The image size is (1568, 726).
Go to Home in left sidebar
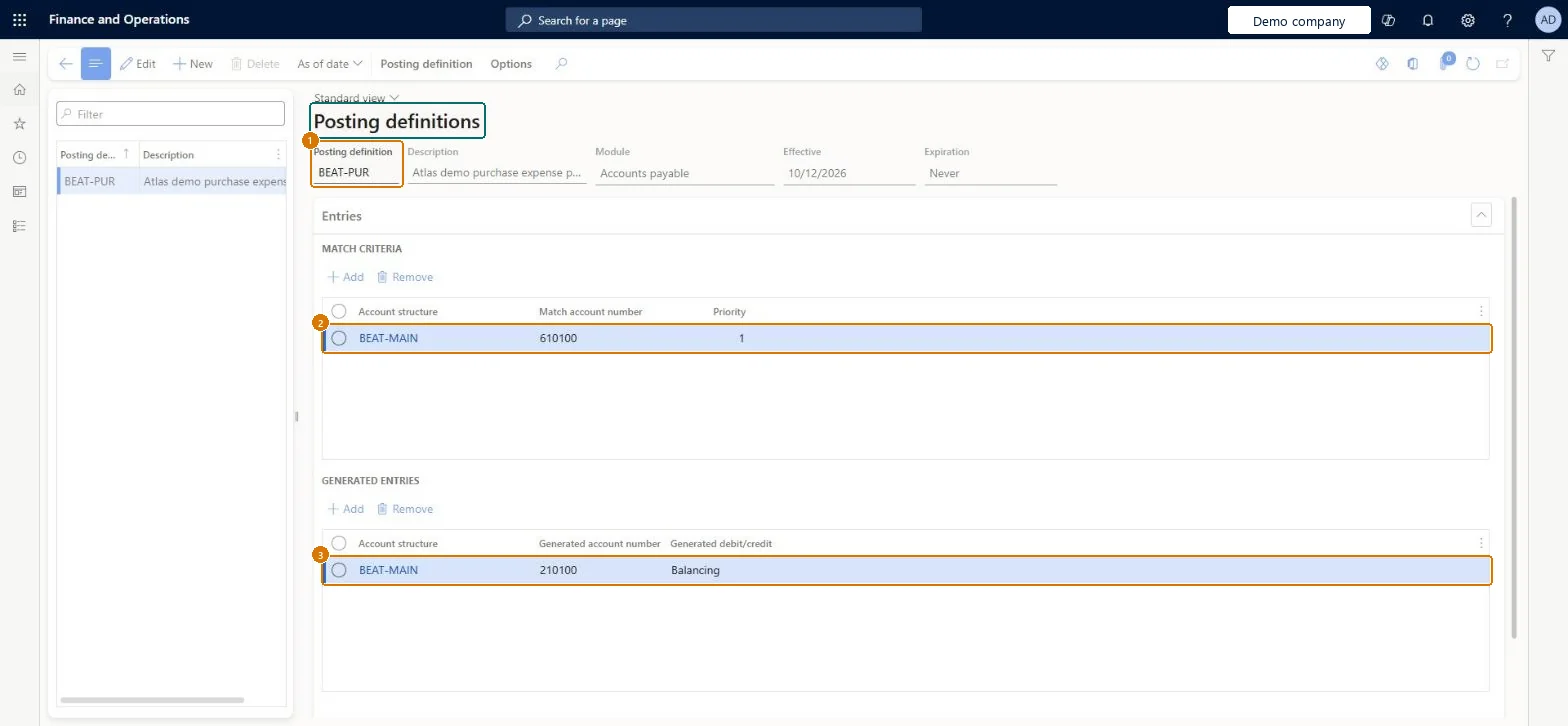(19, 90)
